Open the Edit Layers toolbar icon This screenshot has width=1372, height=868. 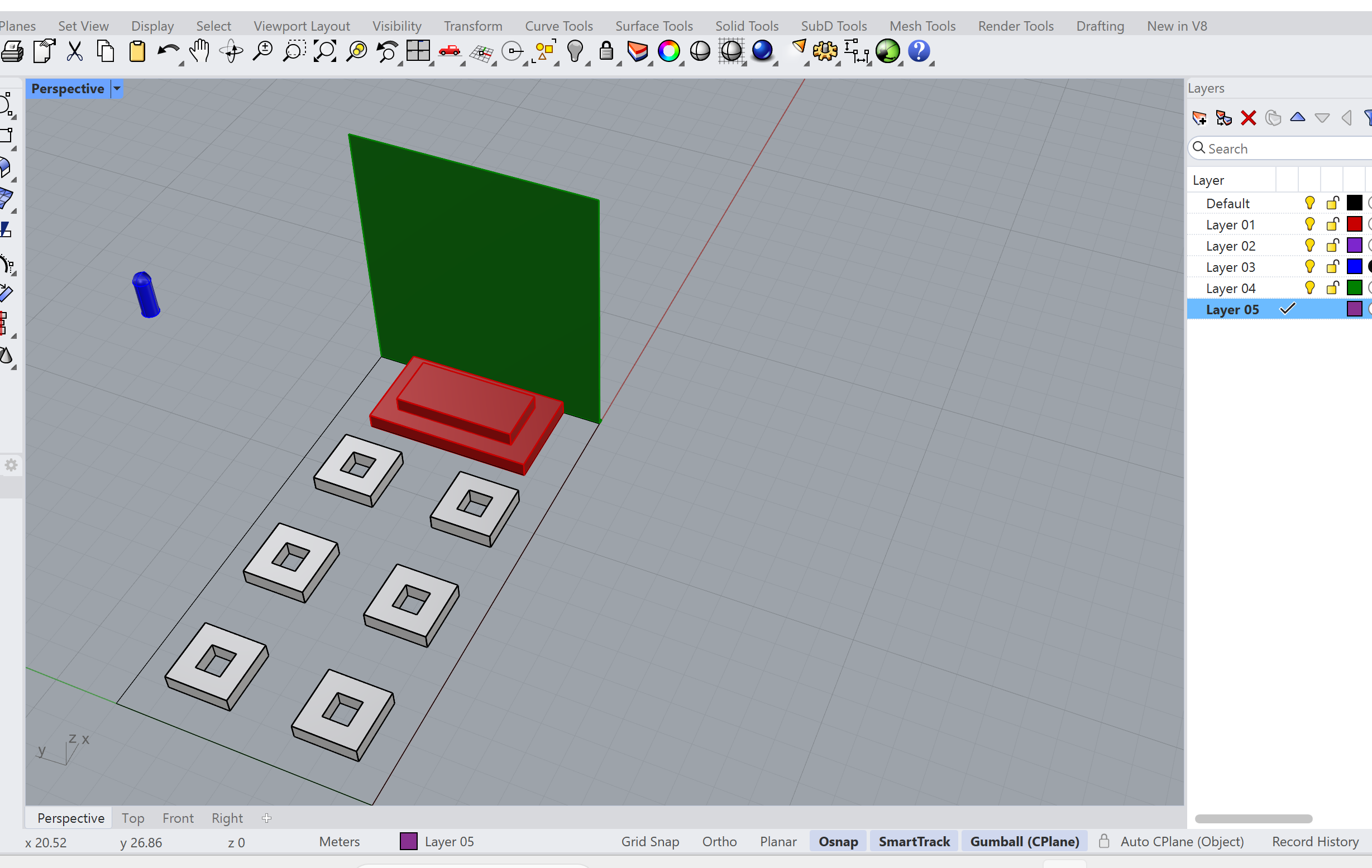click(x=638, y=52)
